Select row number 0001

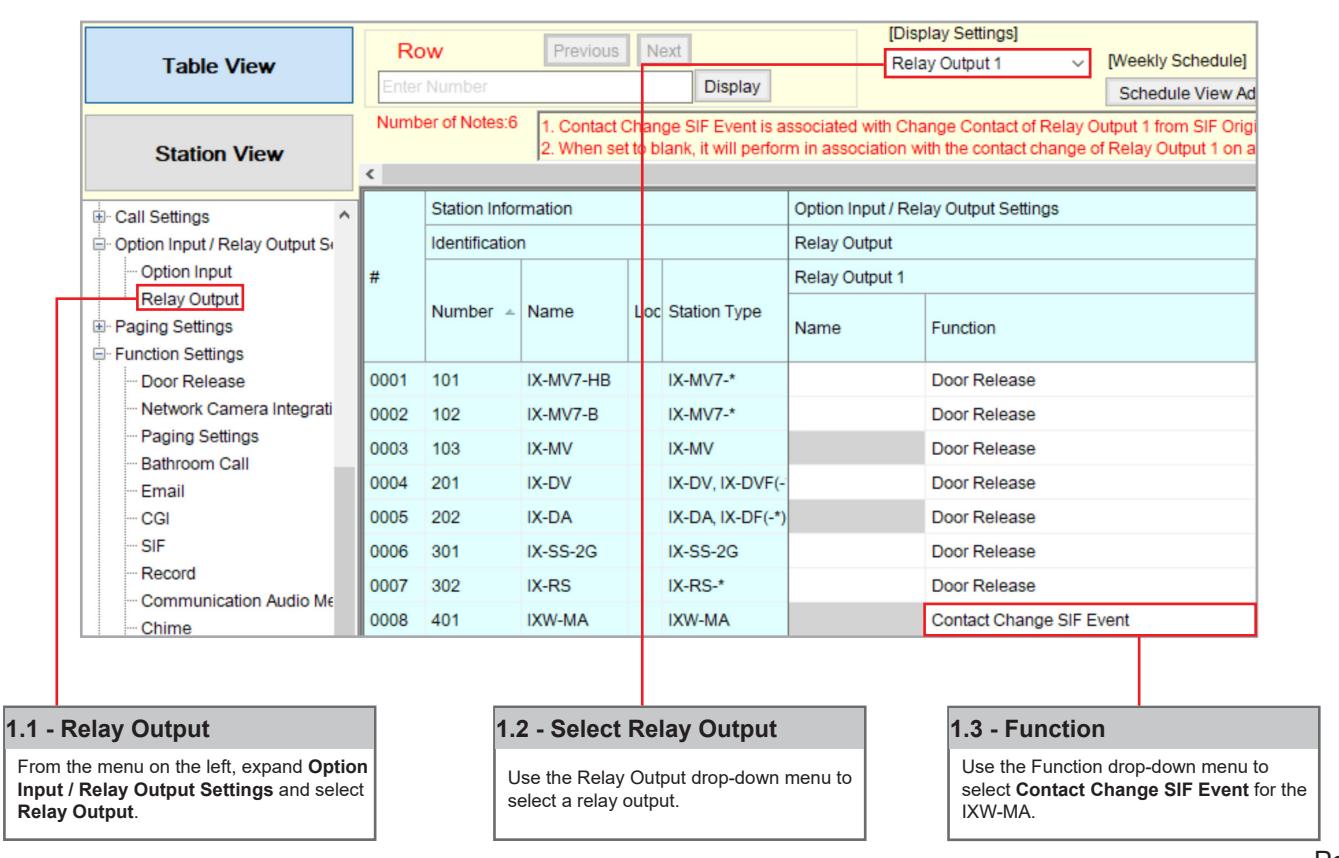coord(393,380)
